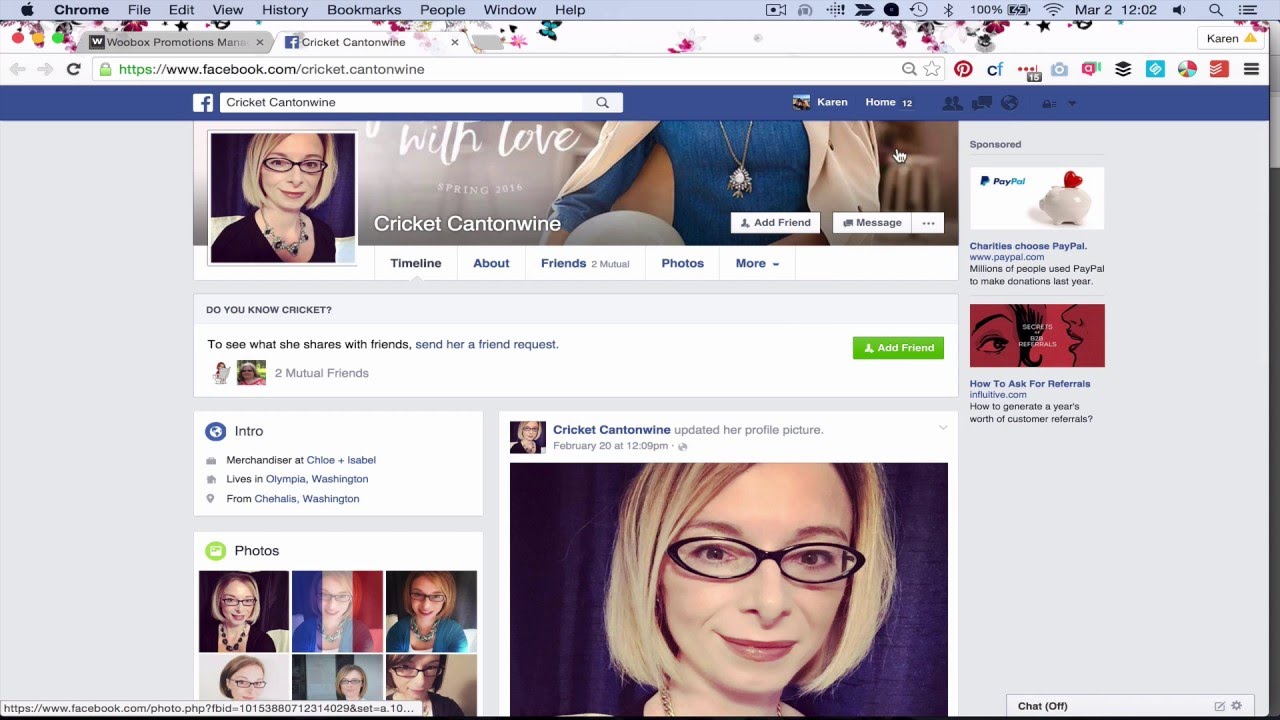The width and height of the screenshot is (1280, 720).
Task: Click the cf extension icon
Action: coord(995,69)
